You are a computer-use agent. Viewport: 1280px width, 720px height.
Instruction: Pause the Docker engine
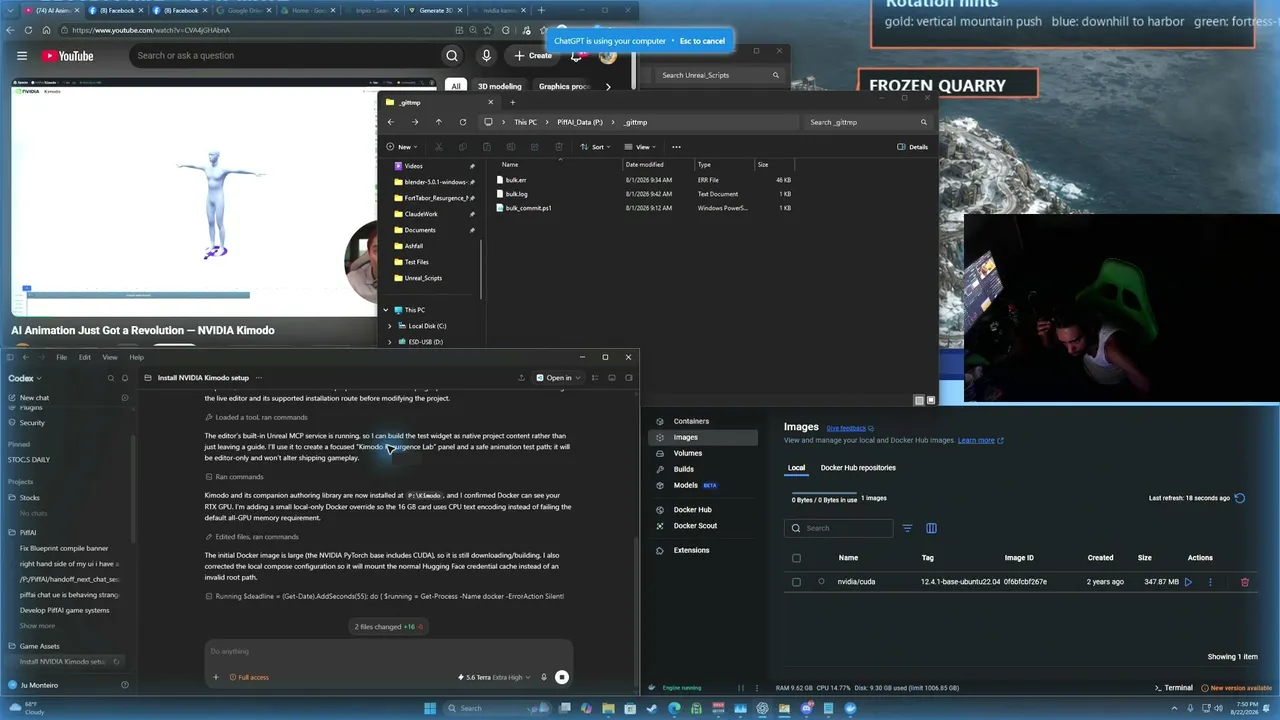[741, 688]
